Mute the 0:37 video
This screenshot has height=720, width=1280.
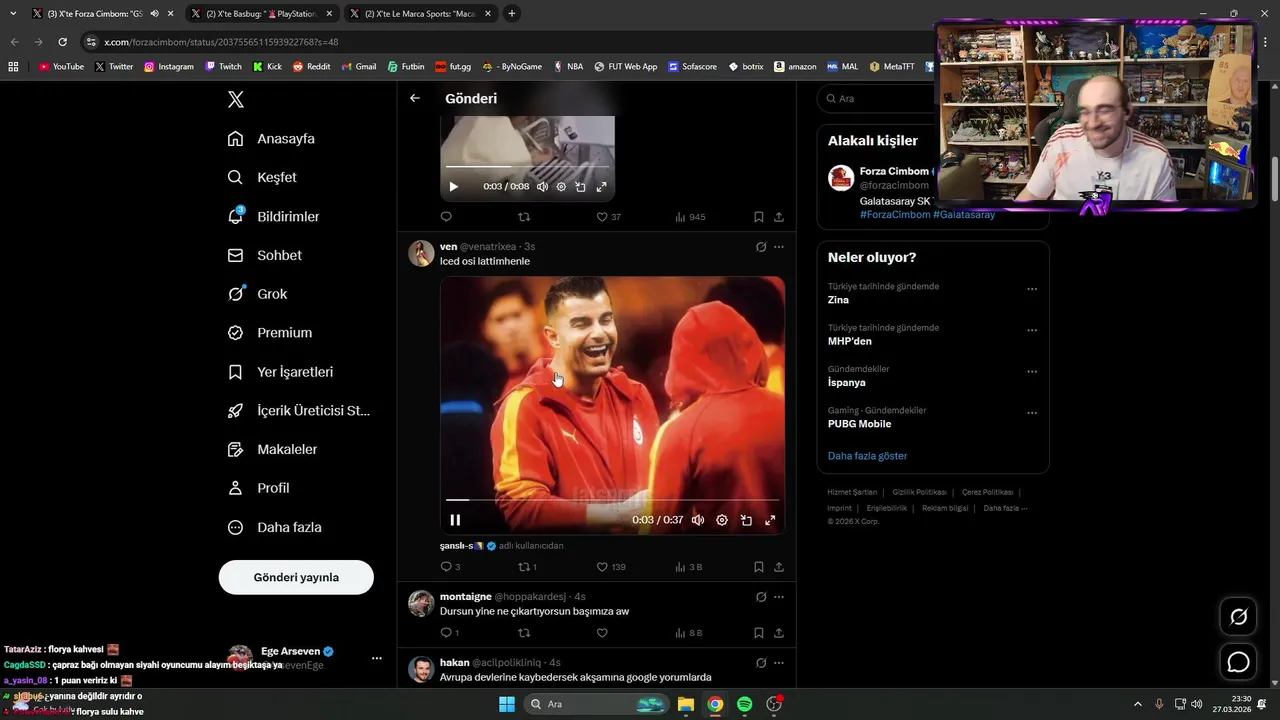coord(698,520)
